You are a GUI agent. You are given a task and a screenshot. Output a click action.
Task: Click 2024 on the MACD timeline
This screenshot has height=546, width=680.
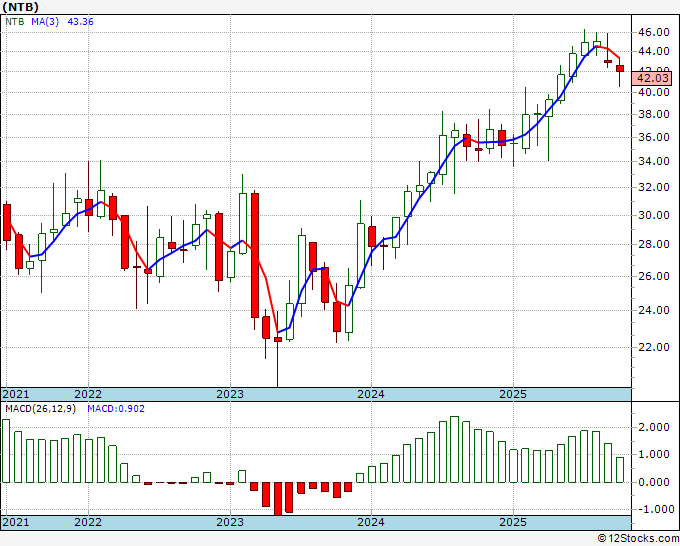click(371, 522)
